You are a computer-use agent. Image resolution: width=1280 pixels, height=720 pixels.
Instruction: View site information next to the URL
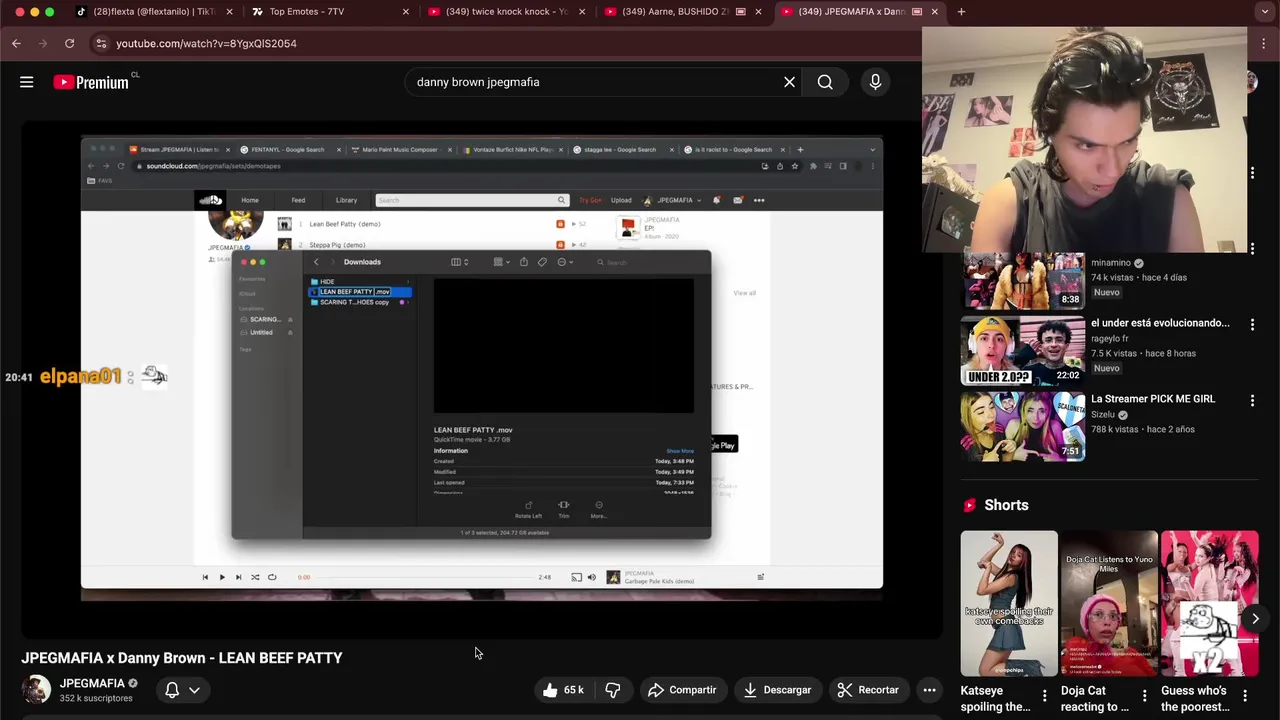(x=100, y=43)
